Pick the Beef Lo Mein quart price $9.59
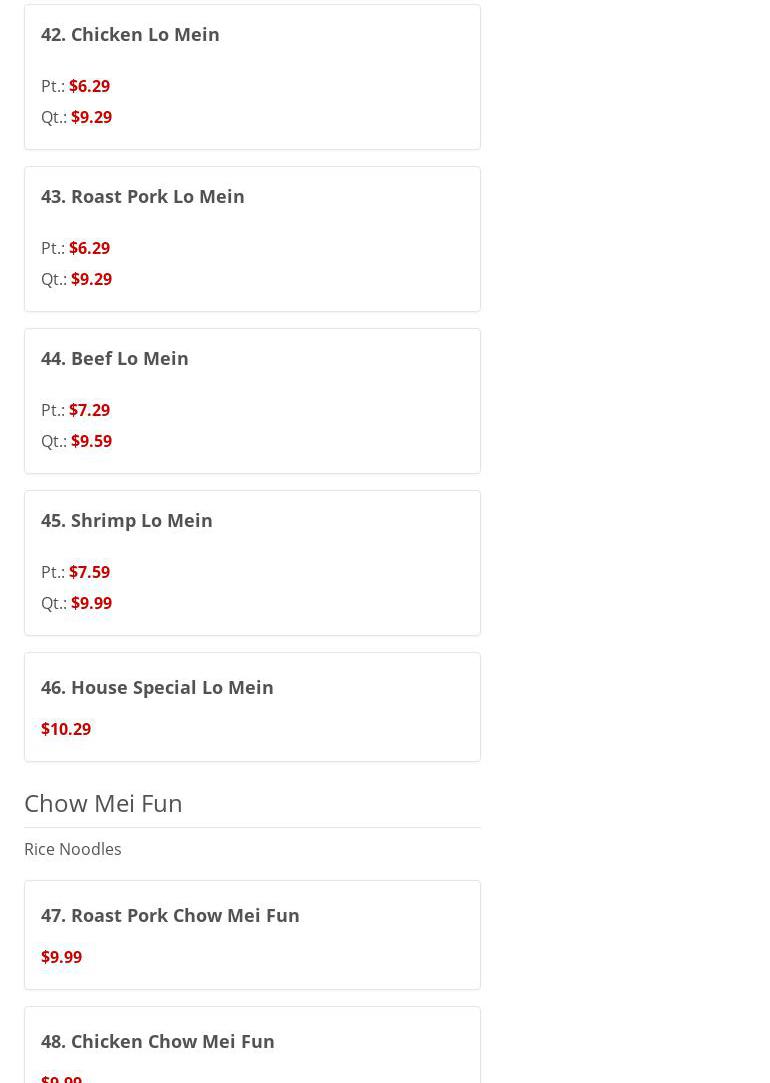This screenshot has width=770, height=1083. click(91, 441)
